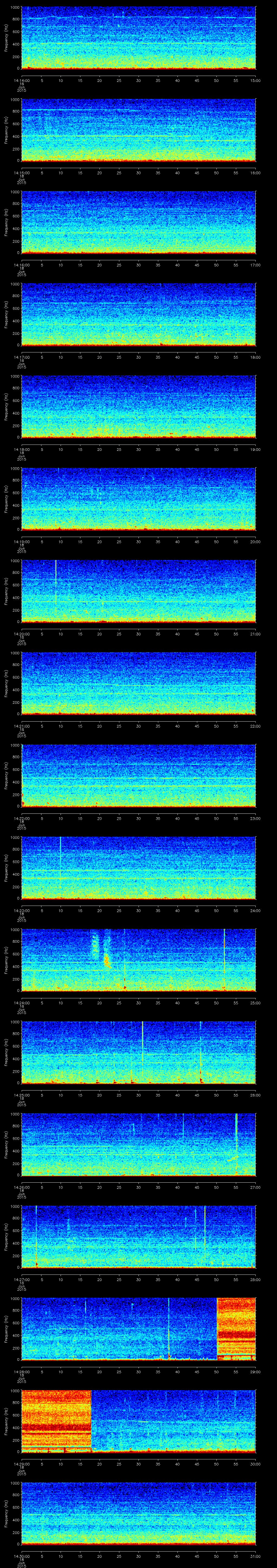
Task: Click the red noise block in the 14:29:00 spectrogram
Action: (x=56, y=1421)
